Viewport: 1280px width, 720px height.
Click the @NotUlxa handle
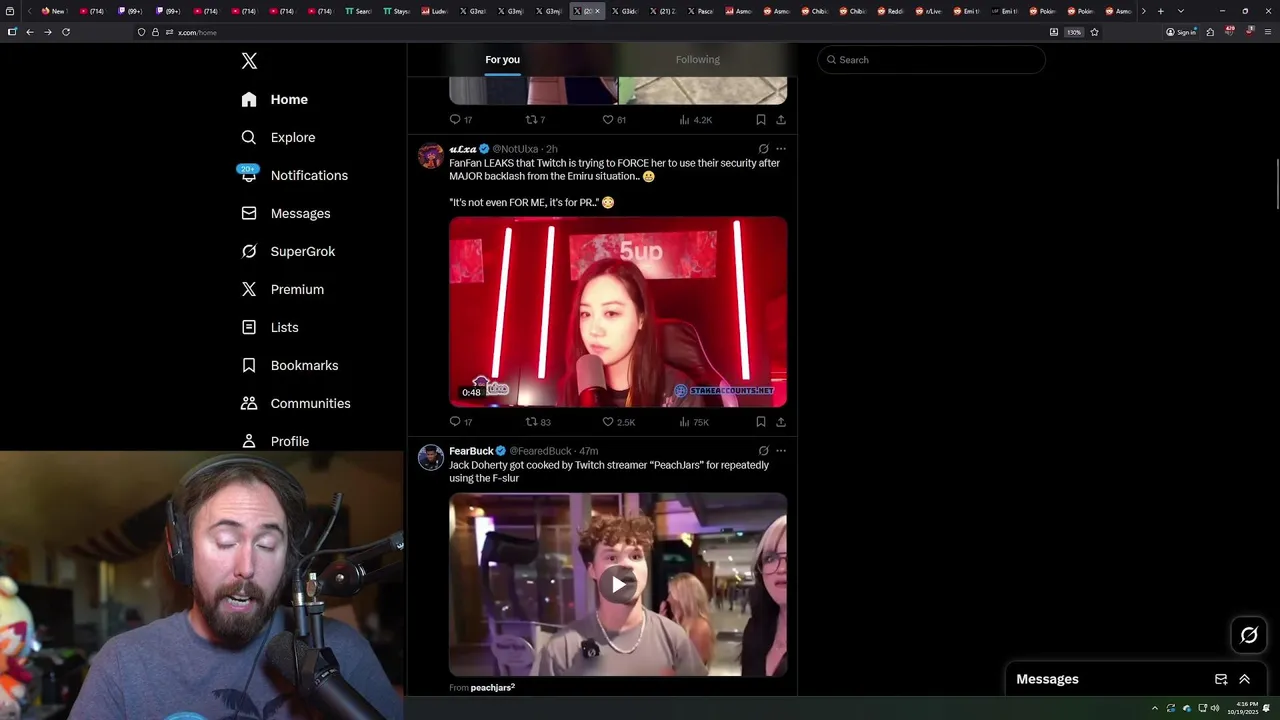[x=515, y=149]
